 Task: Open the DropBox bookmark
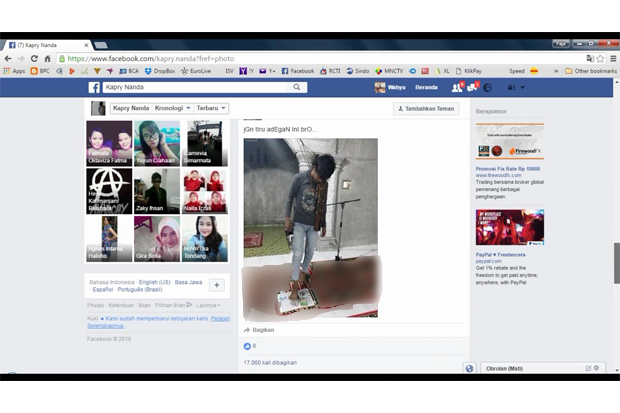(160, 71)
